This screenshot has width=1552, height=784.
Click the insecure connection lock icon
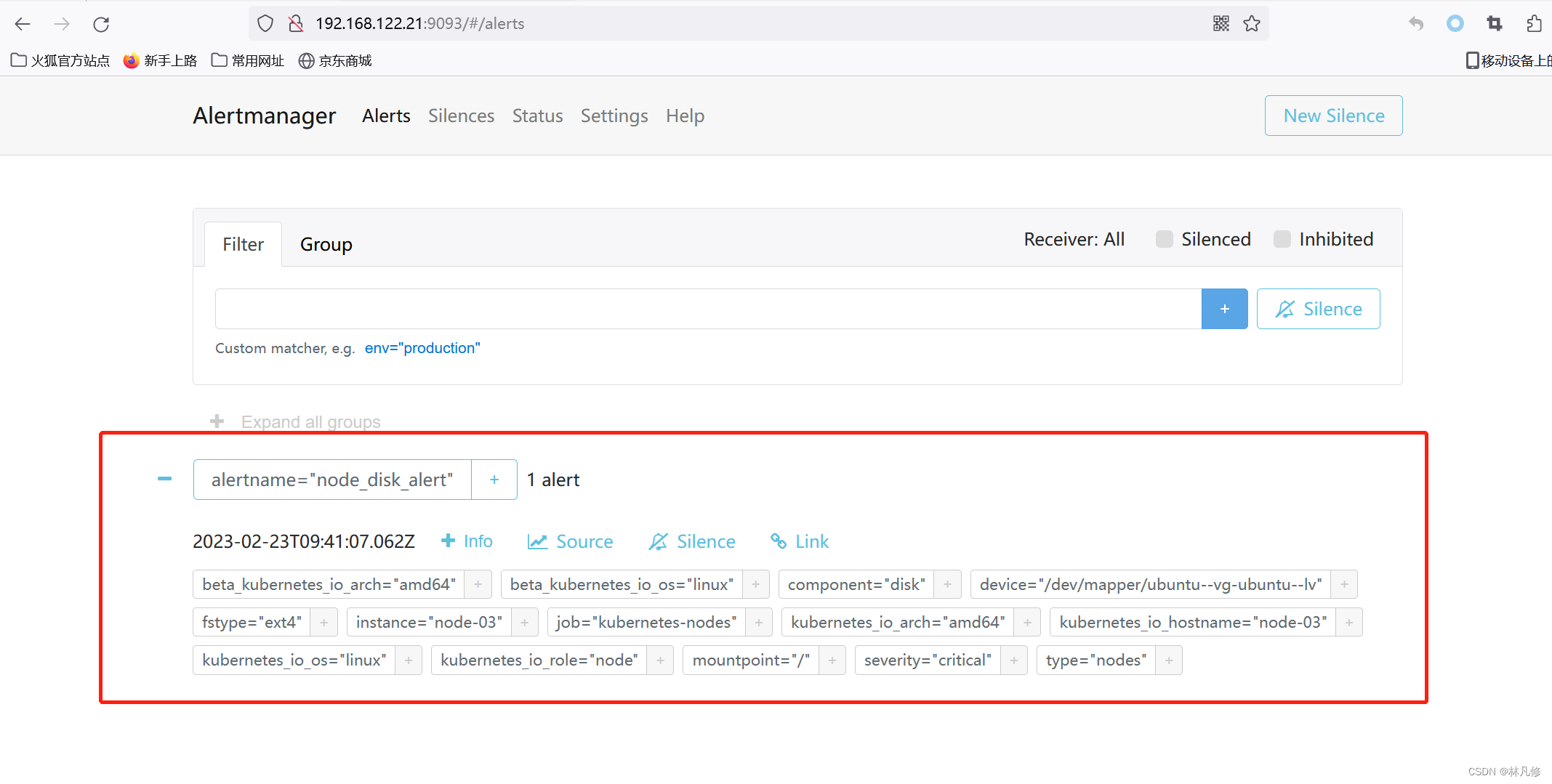296,24
